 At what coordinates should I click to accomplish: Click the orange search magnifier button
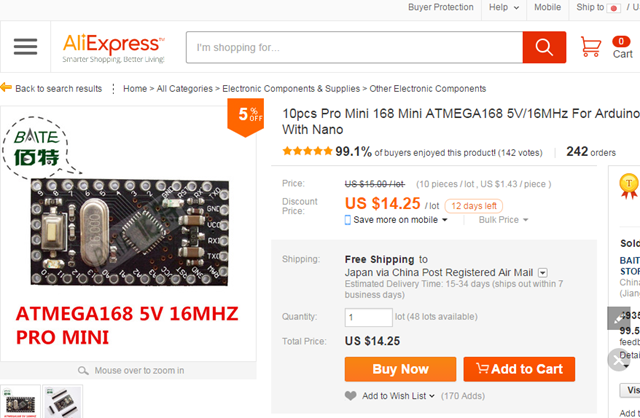[544, 47]
